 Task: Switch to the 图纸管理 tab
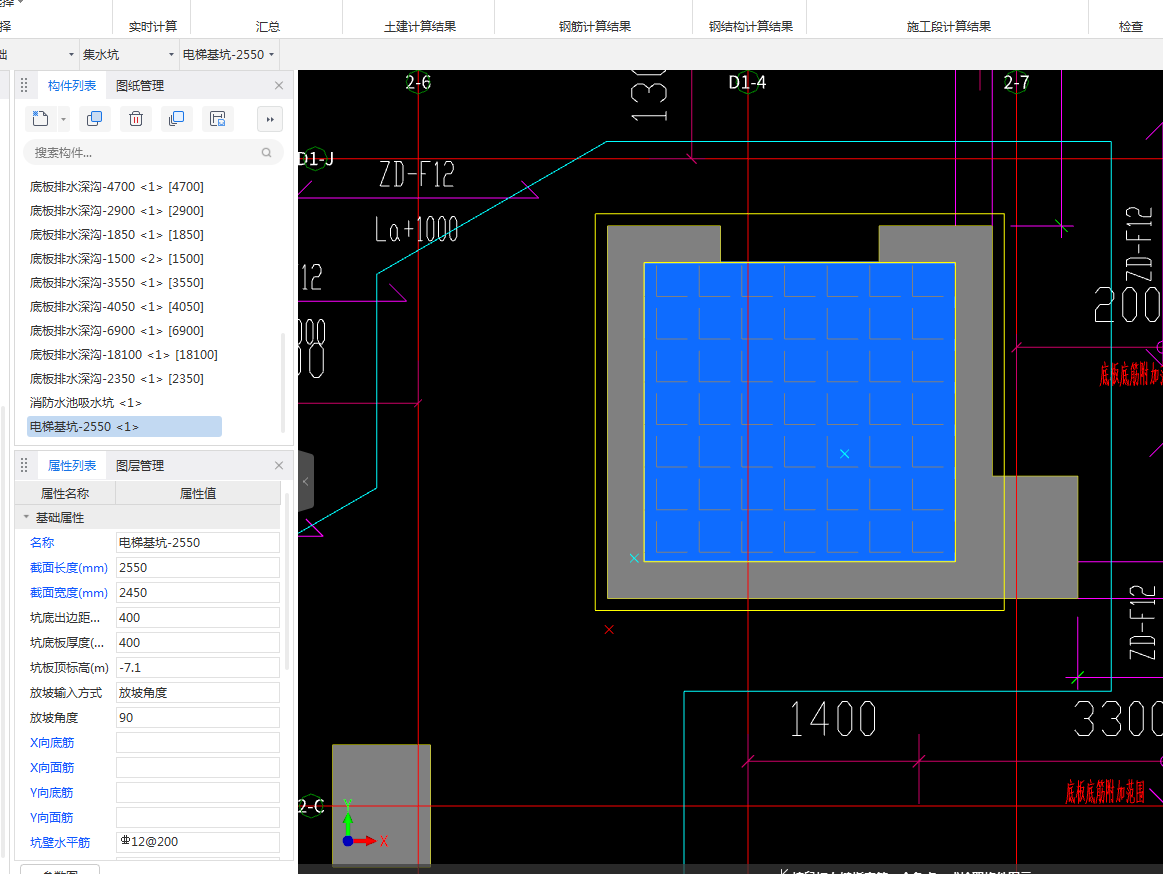tap(140, 85)
